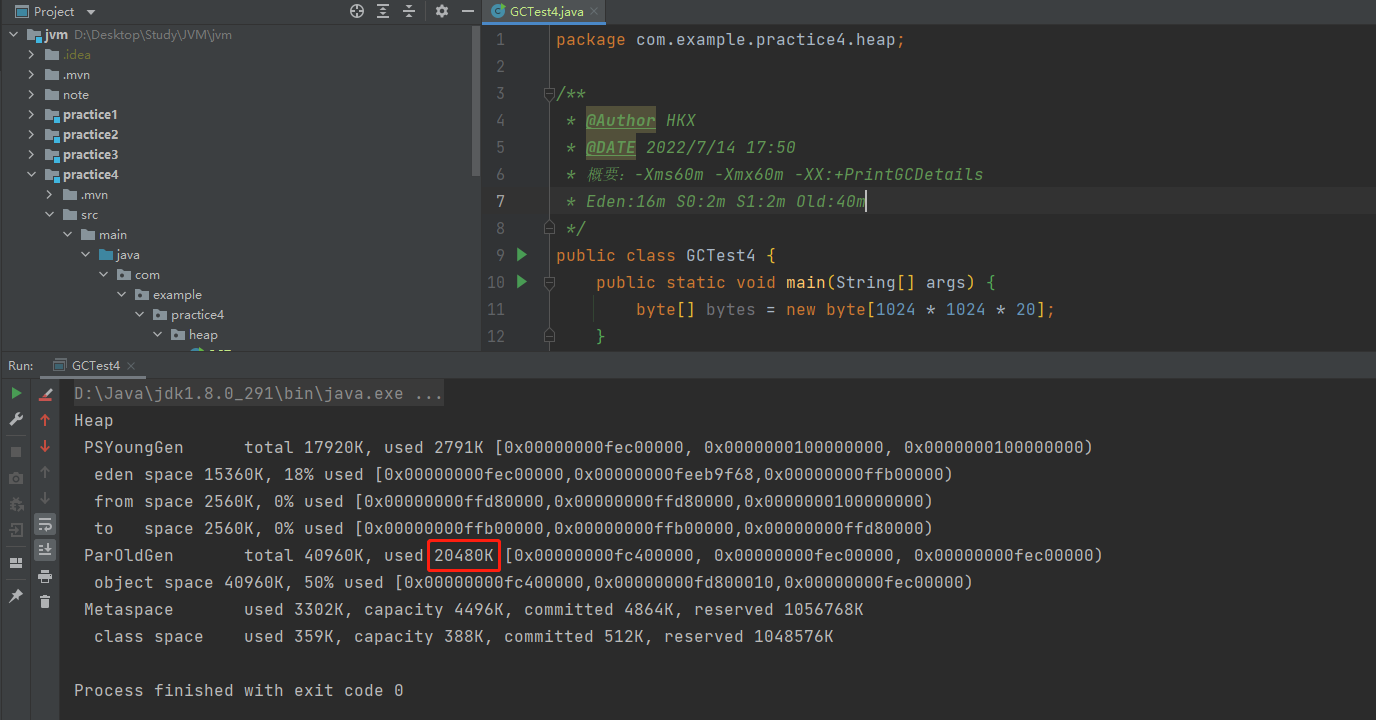Click the @DATE tag in javadoc
Image resolution: width=1376 pixels, height=720 pixels.
pyautogui.click(x=610, y=147)
